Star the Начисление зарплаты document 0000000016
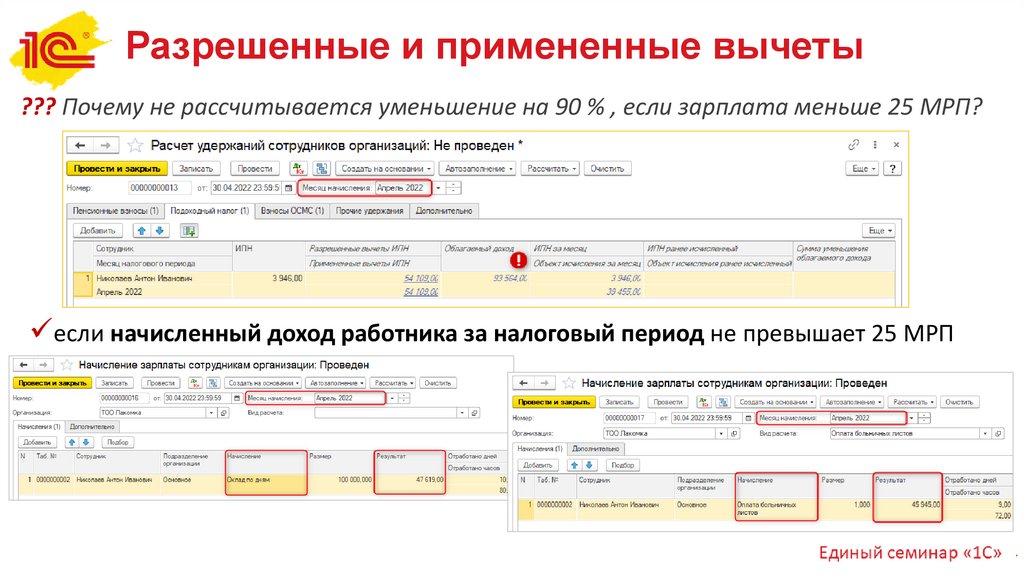The width and height of the screenshot is (1024, 574). click(66, 364)
